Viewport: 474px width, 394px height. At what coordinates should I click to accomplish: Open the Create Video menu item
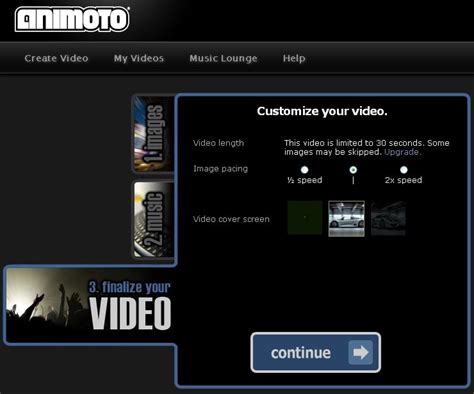(x=56, y=58)
